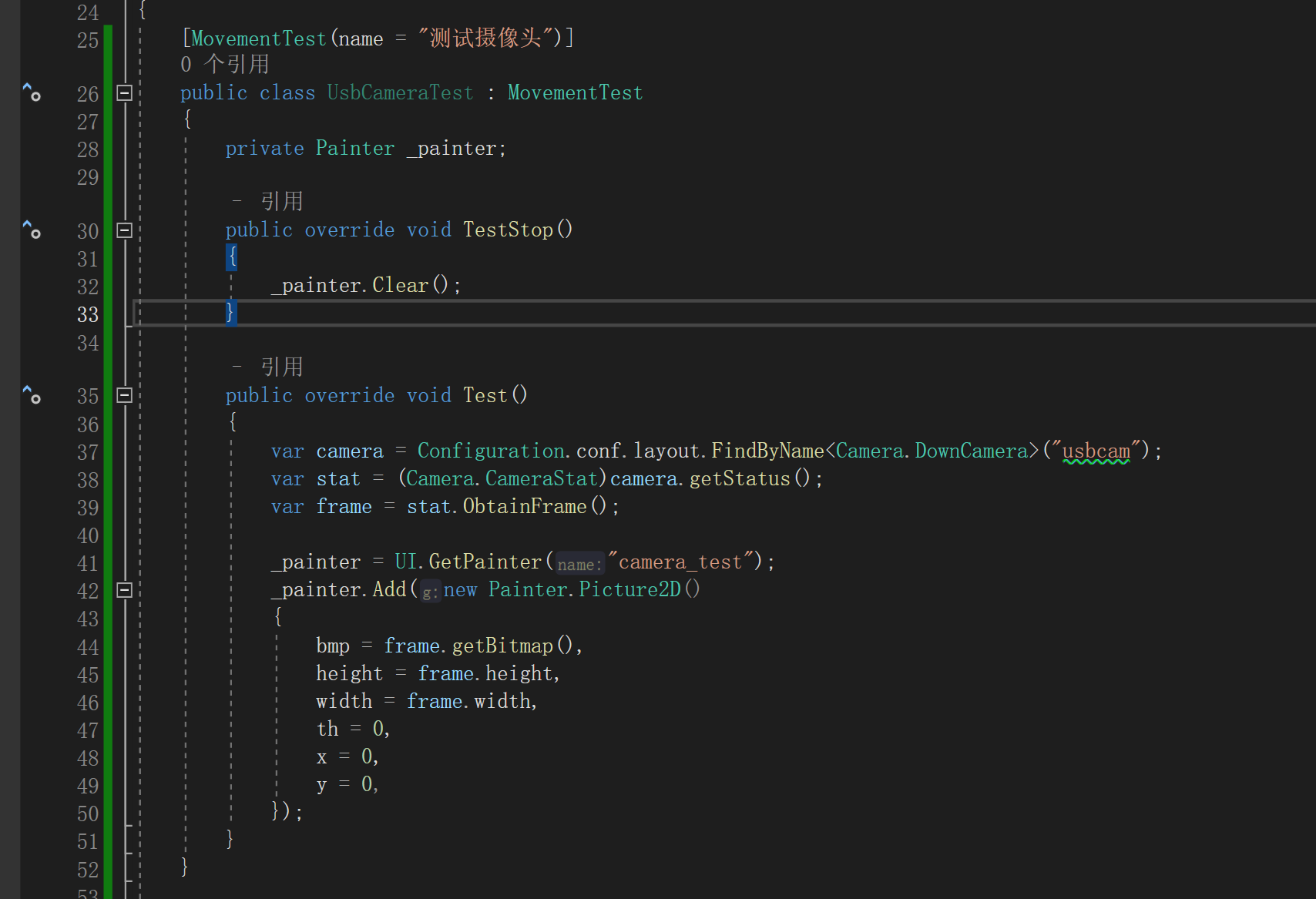
Task: Collapse the TestStop method body
Action: 124,230
